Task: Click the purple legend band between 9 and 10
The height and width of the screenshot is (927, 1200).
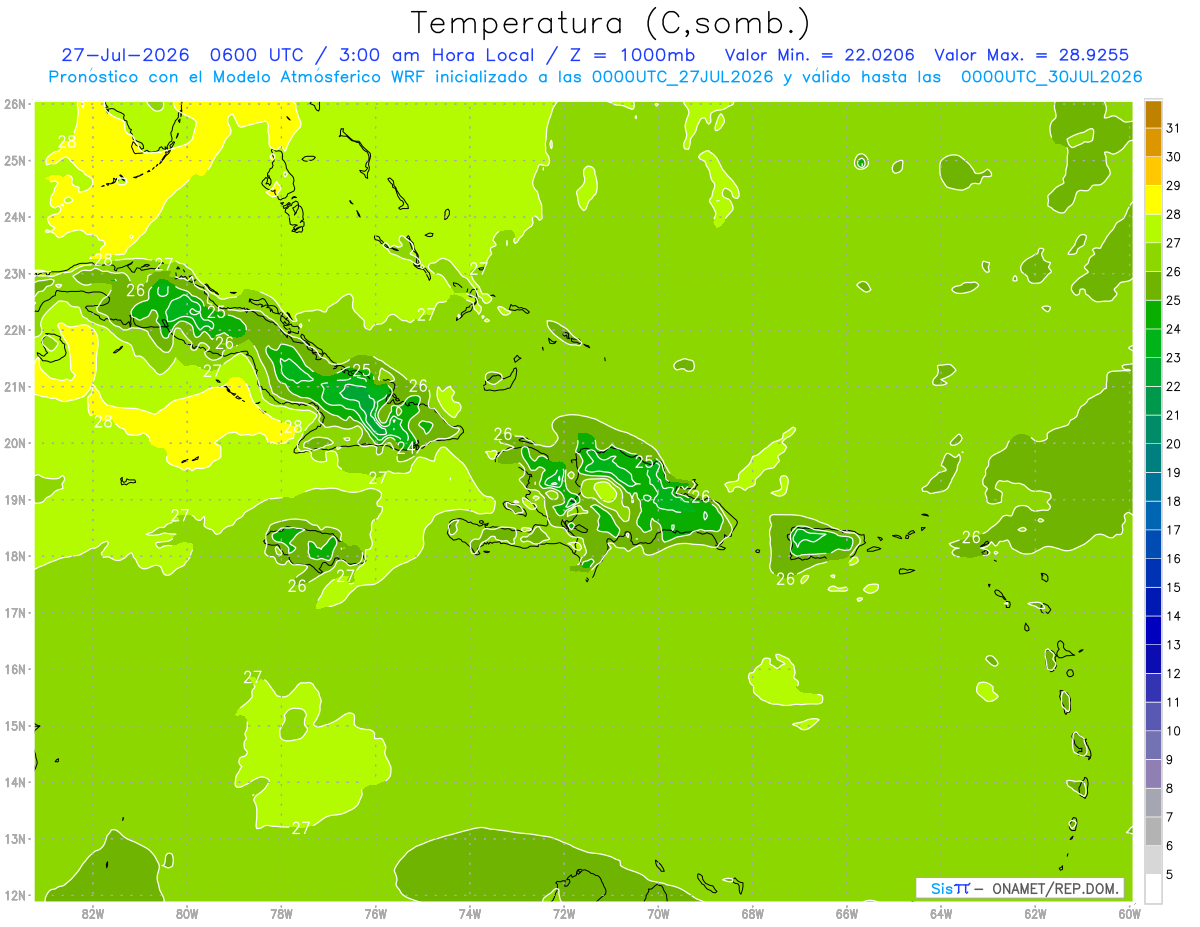Action: pos(1154,745)
